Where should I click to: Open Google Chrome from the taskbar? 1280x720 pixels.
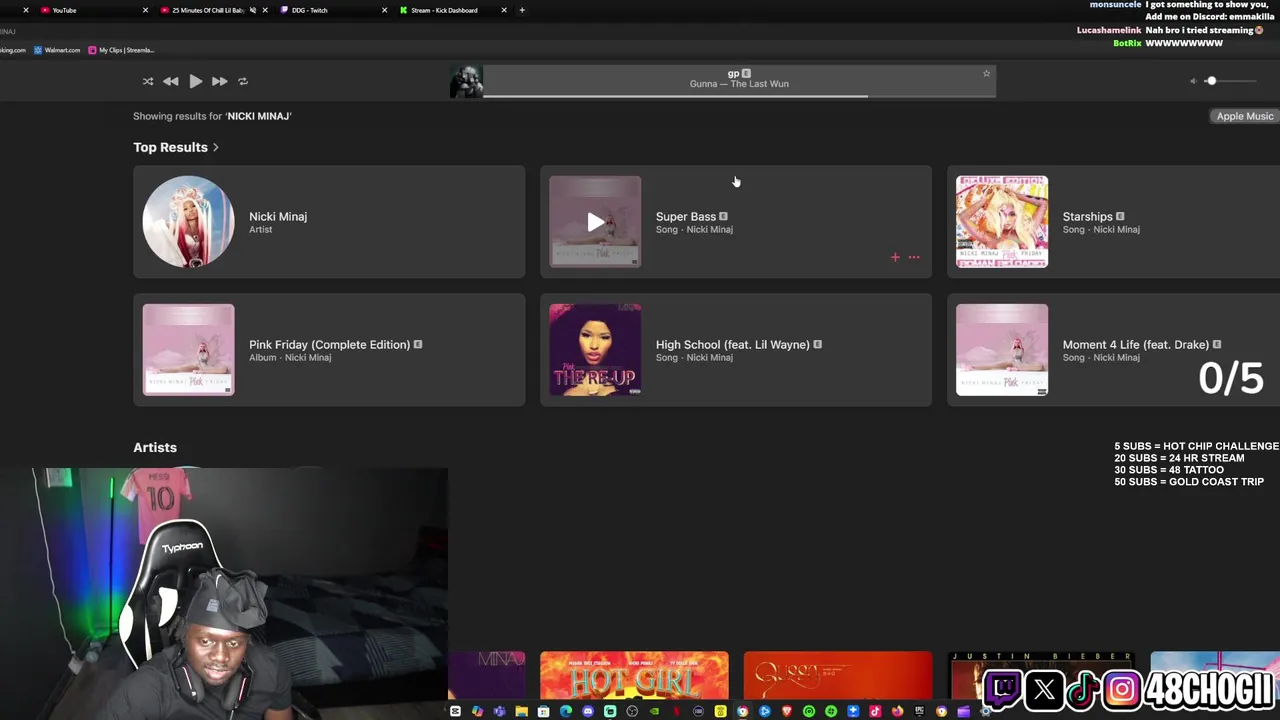742,711
